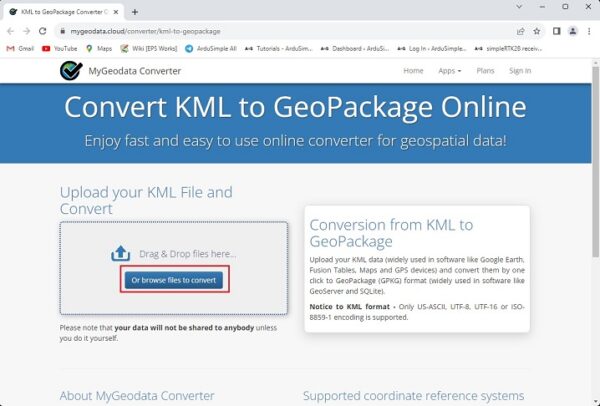The width and height of the screenshot is (600, 406).
Task: Open ArduSimple All Telegram bookmark
Action: pos(211,49)
